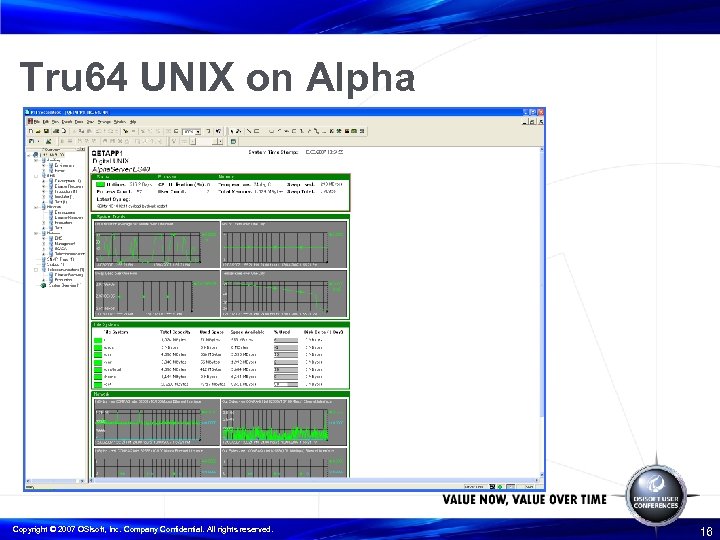Click the green status bar indicator icon
The image size is (720, 540).
[500, 487]
